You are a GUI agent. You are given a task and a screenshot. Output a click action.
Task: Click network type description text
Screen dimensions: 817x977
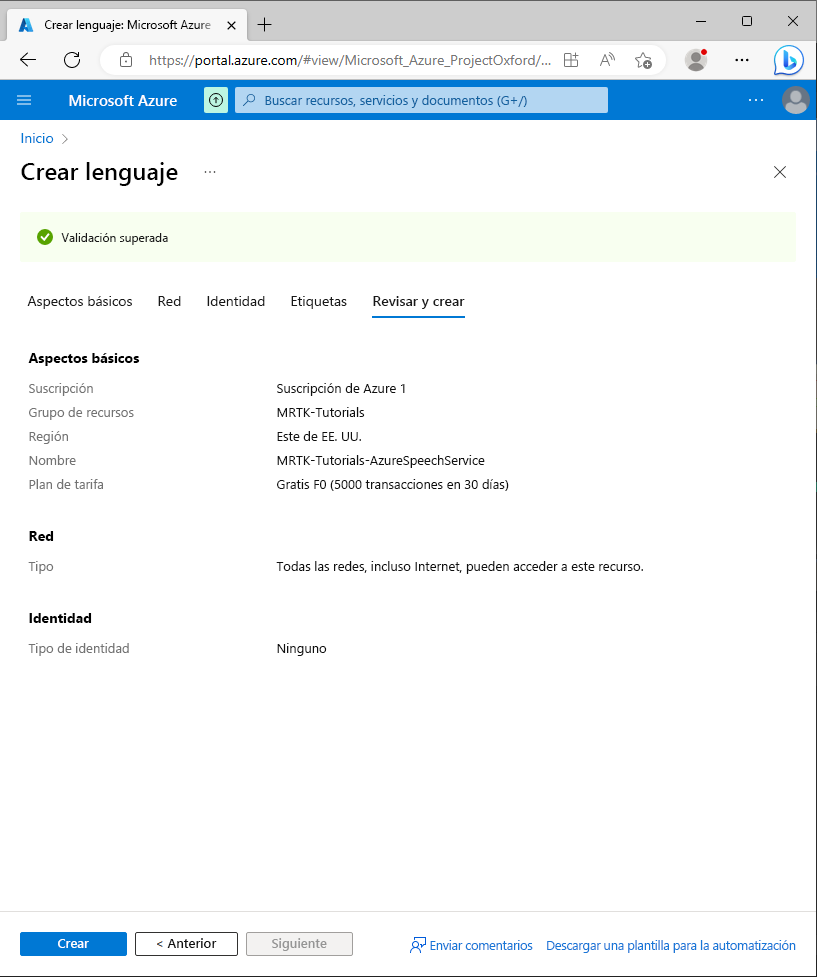point(460,567)
